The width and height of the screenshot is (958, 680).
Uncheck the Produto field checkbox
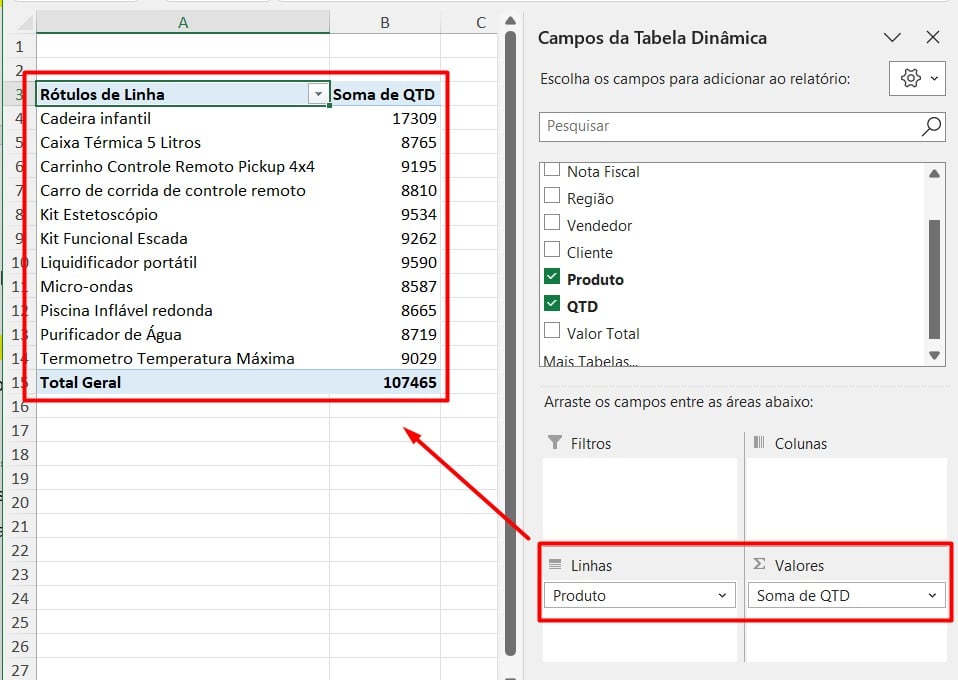tap(552, 276)
